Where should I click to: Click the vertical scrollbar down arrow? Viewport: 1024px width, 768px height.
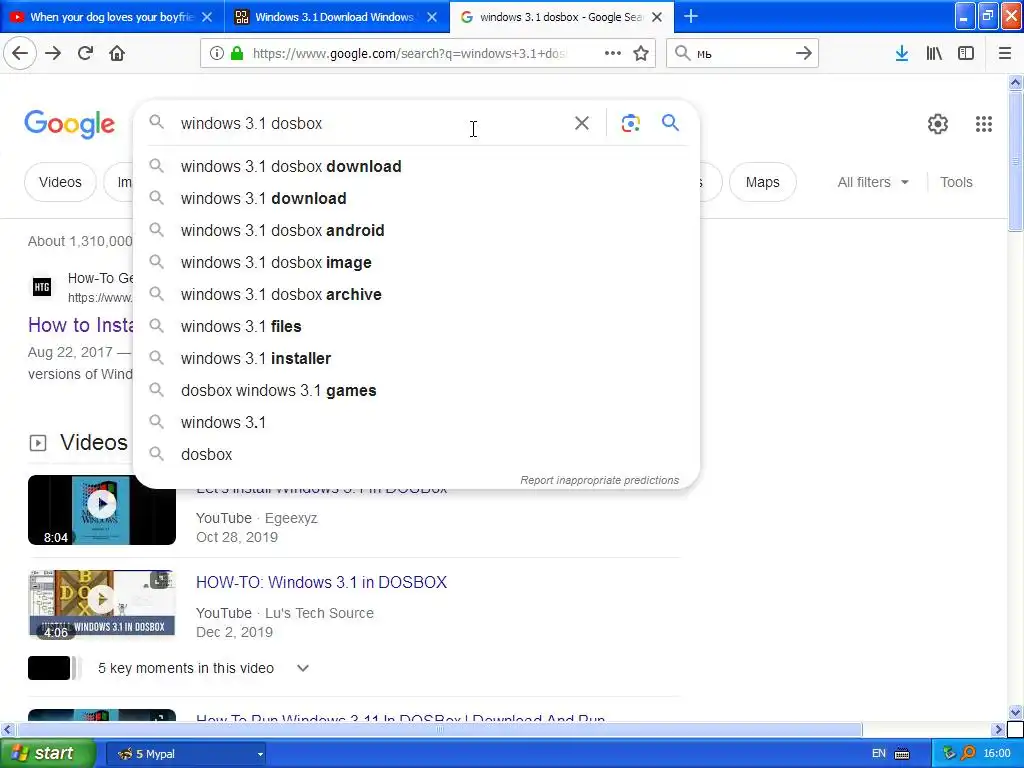click(x=1016, y=712)
